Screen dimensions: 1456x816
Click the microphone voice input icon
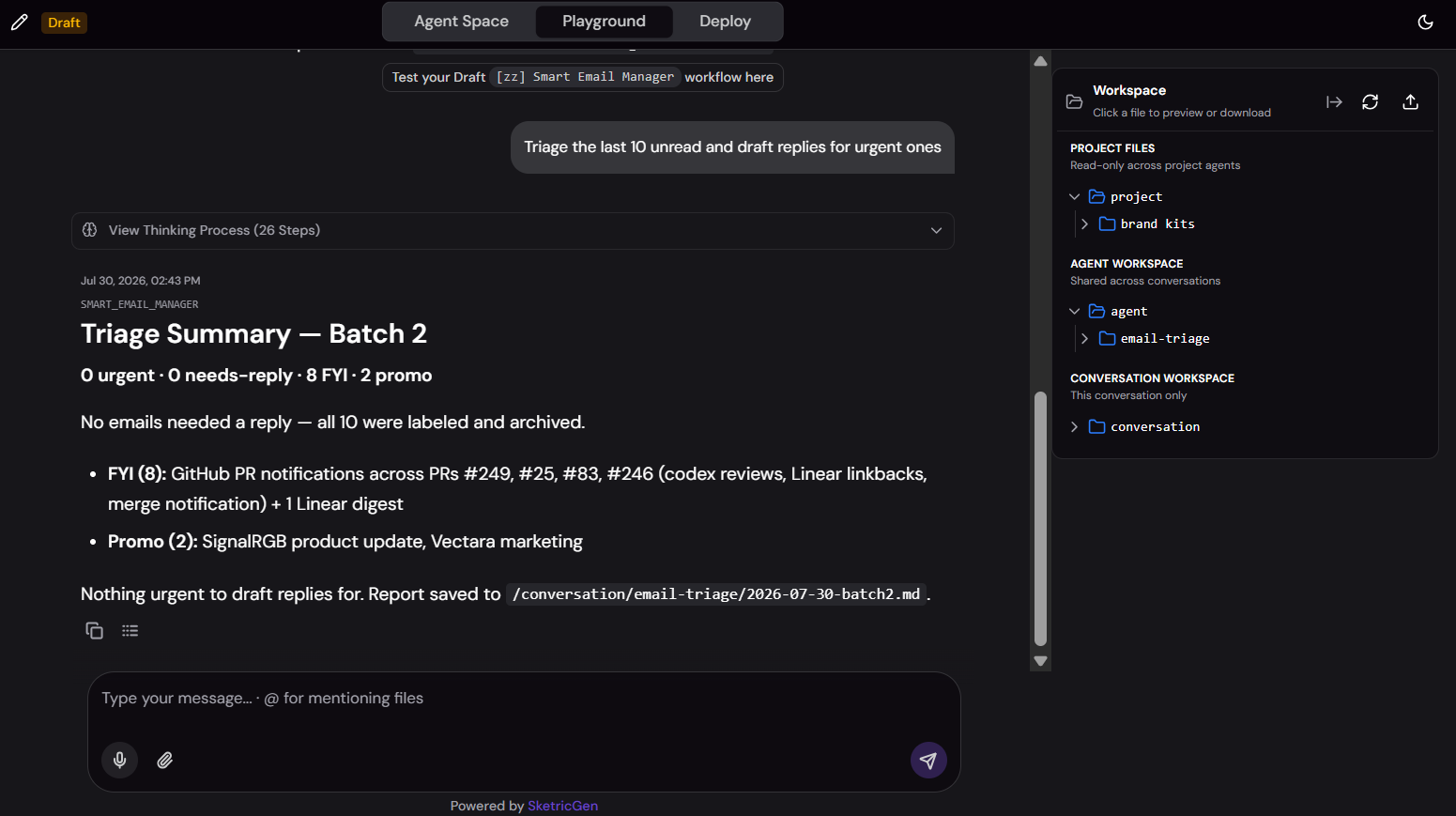[x=120, y=760]
